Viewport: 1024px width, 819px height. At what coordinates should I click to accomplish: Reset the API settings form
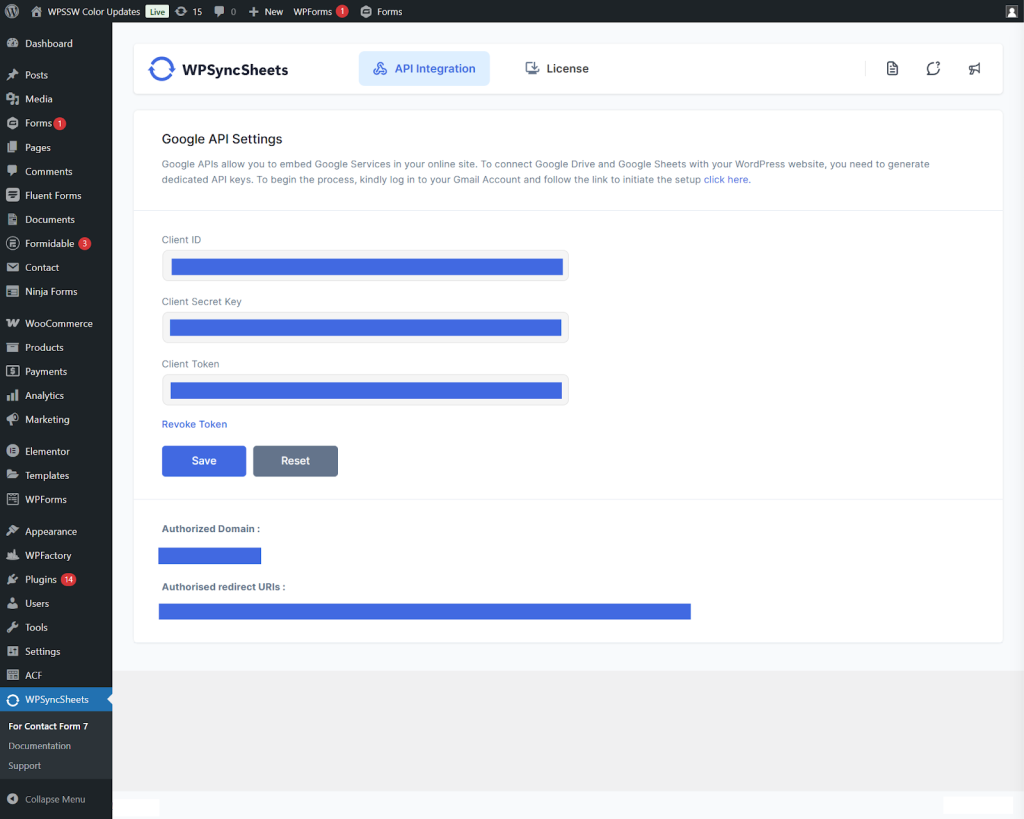[x=295, y=461]
